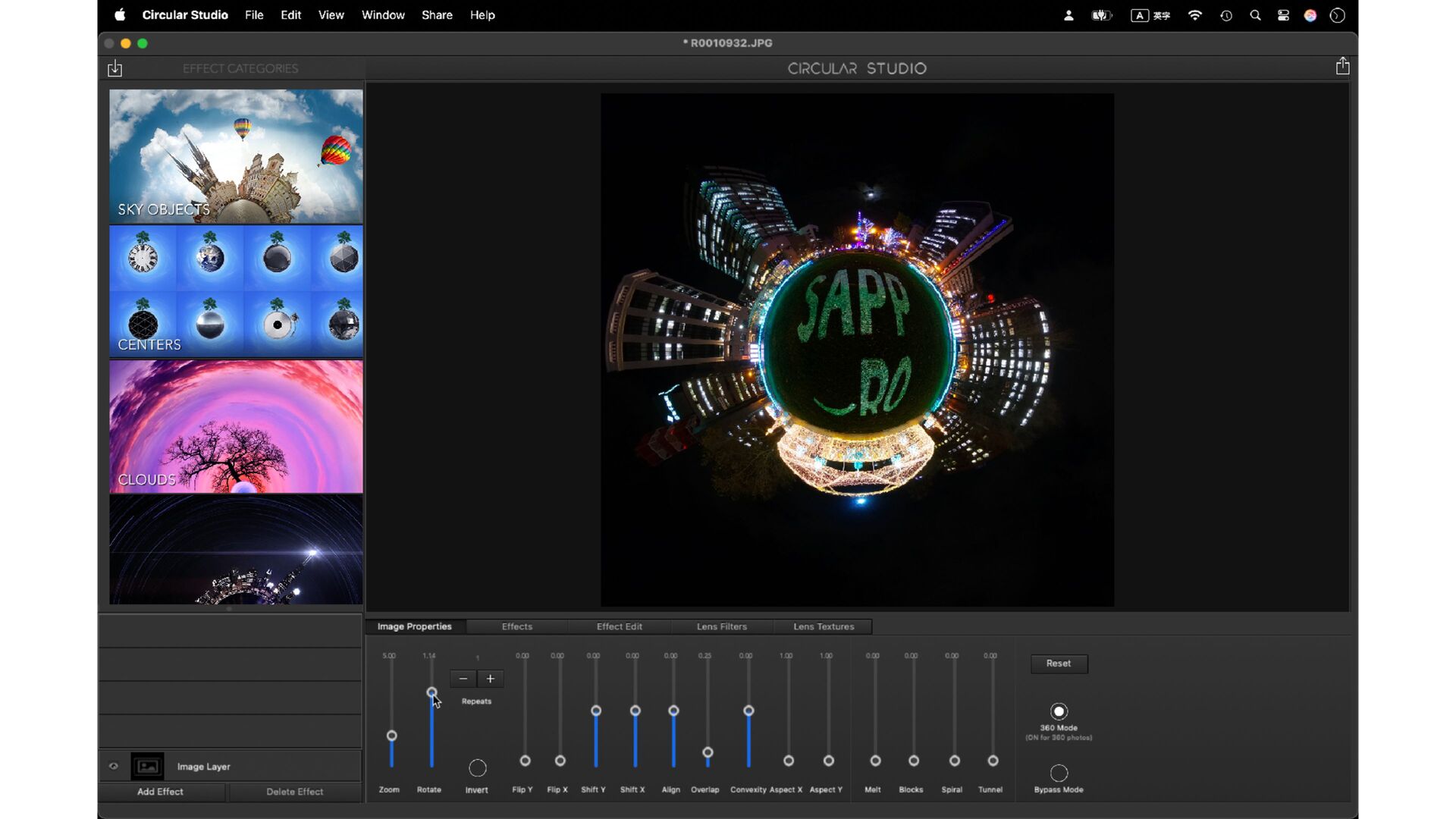Open the View menu
Viewport: 1456px width, 819px height.
point(331,15)
